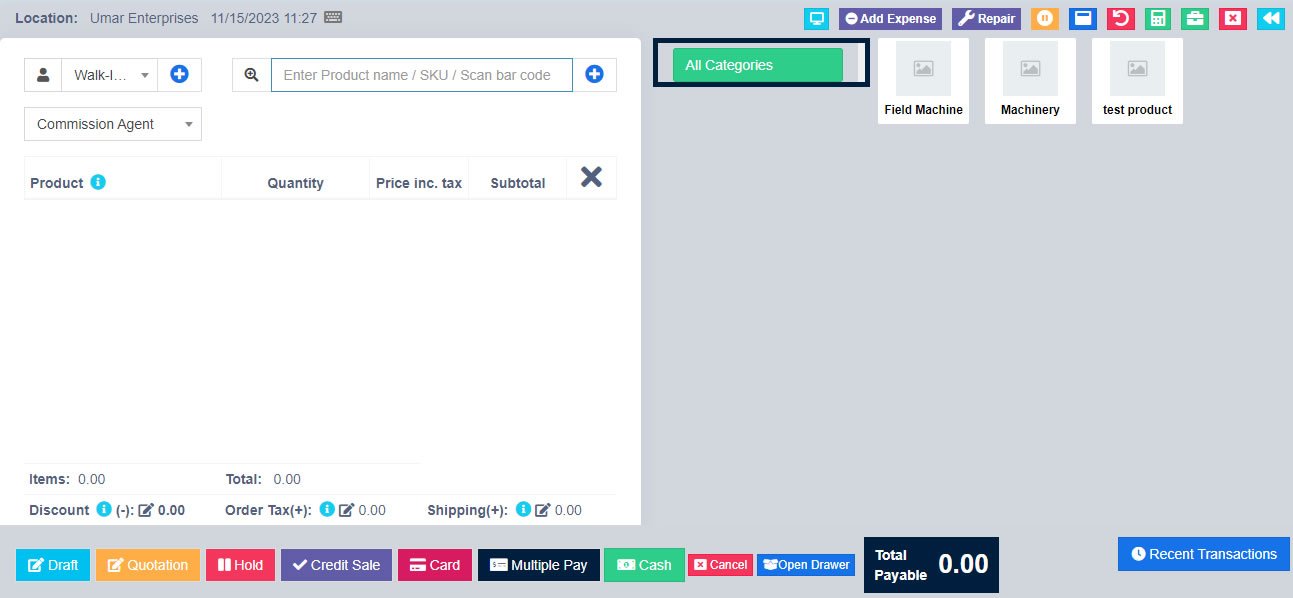The height and width of the screenshot is (598, 1293).
Task: Add a new customer with plus icon
Action: pos(180,75)
